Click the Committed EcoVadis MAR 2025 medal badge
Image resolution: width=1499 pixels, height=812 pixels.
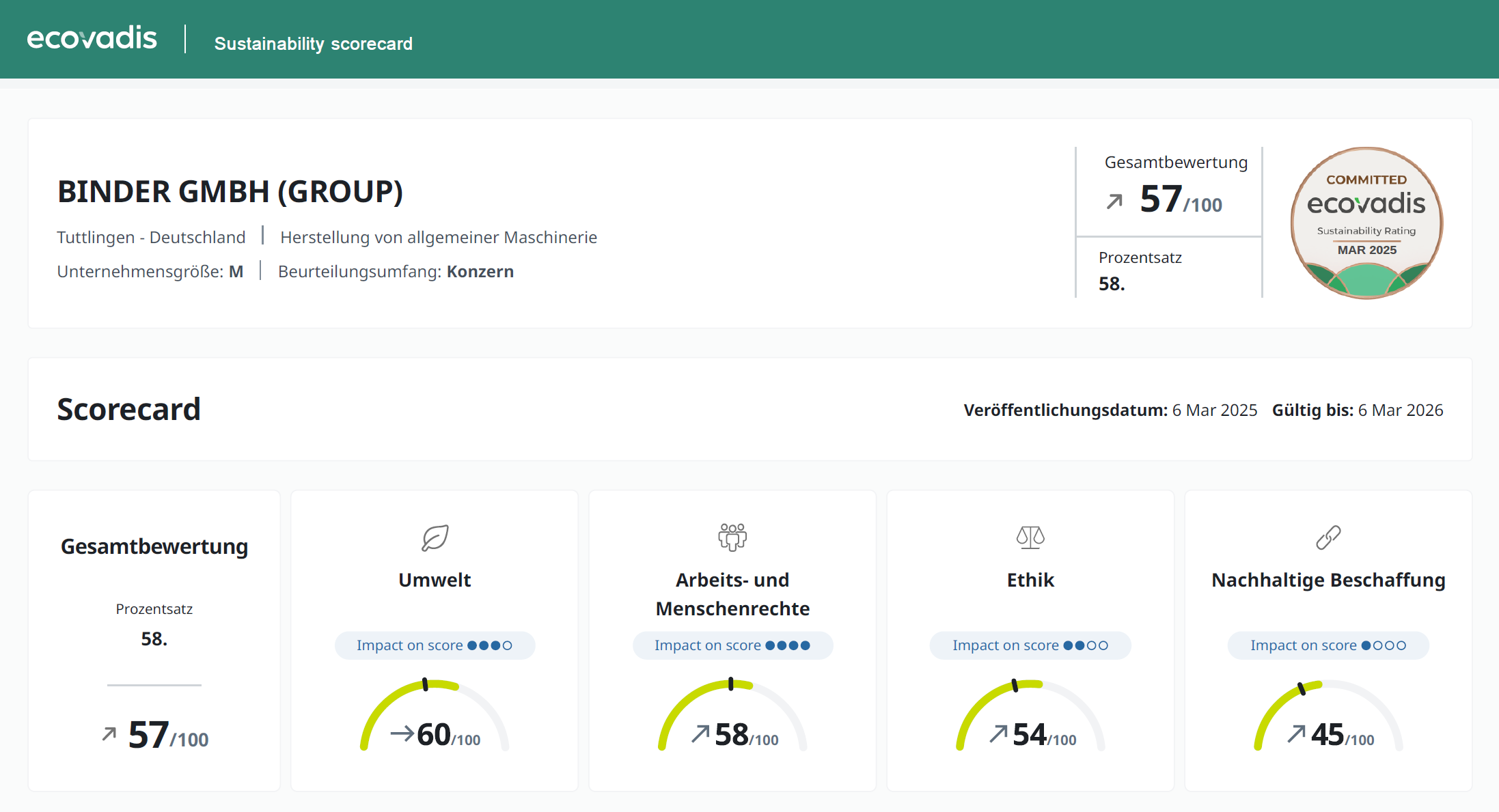point(1366,223)
